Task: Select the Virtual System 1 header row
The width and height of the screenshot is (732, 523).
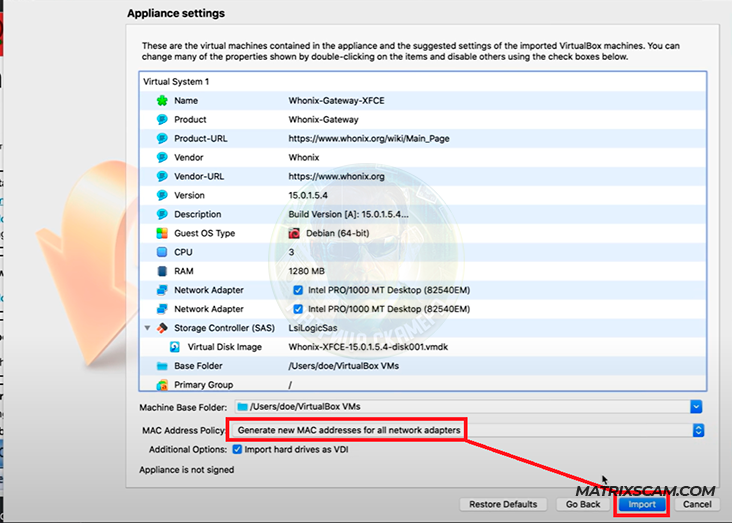Action: point(422,82)
